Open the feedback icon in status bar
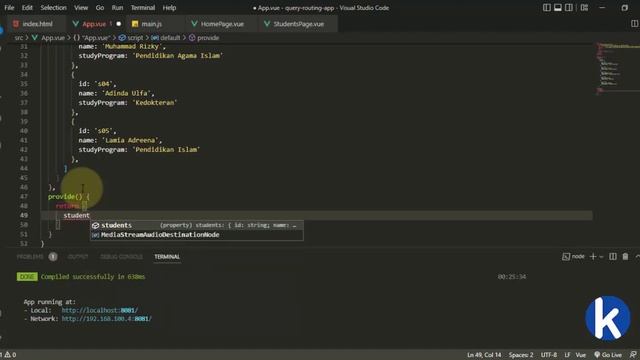 coord(633,355)
